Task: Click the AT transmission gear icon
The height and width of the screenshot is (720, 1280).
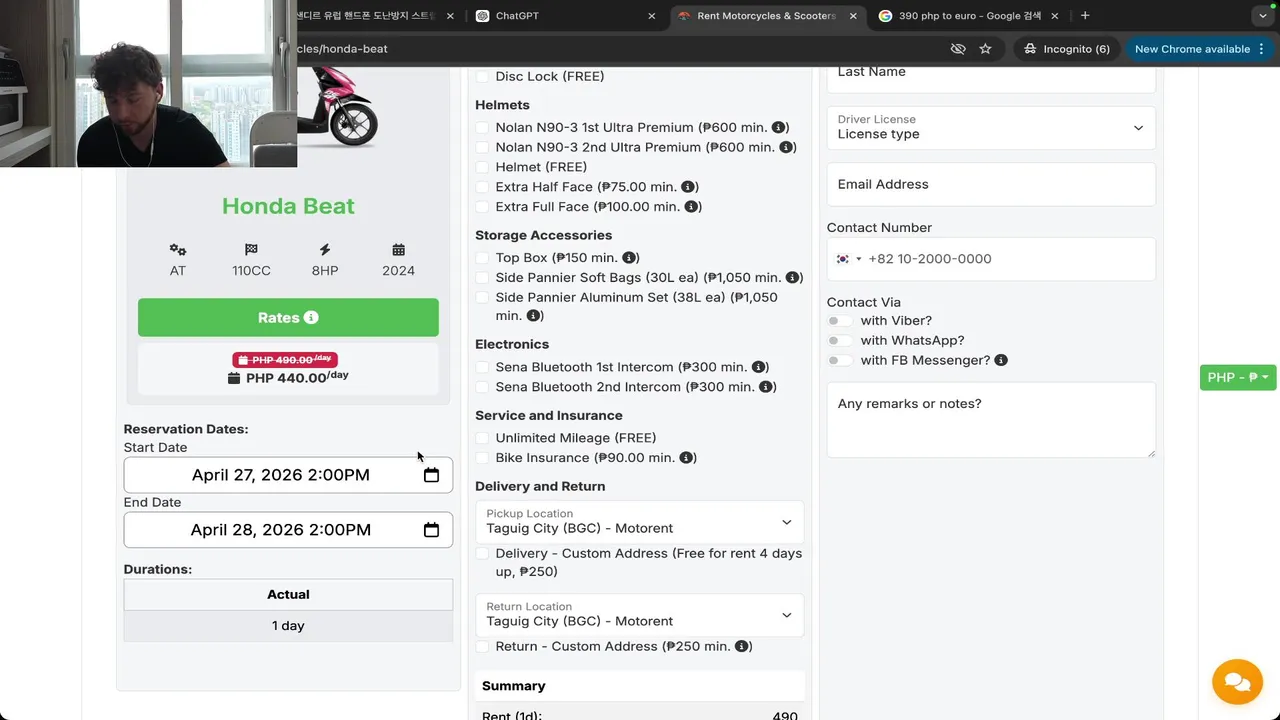Action: [x=178, y=250]
